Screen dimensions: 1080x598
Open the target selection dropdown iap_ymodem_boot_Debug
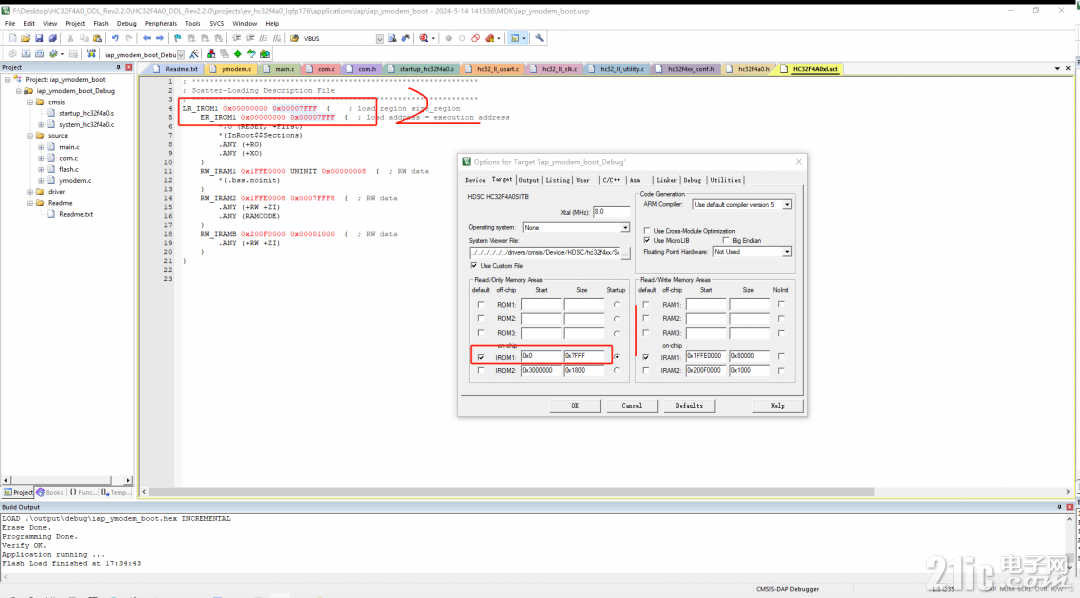click(x=181, y=54)
